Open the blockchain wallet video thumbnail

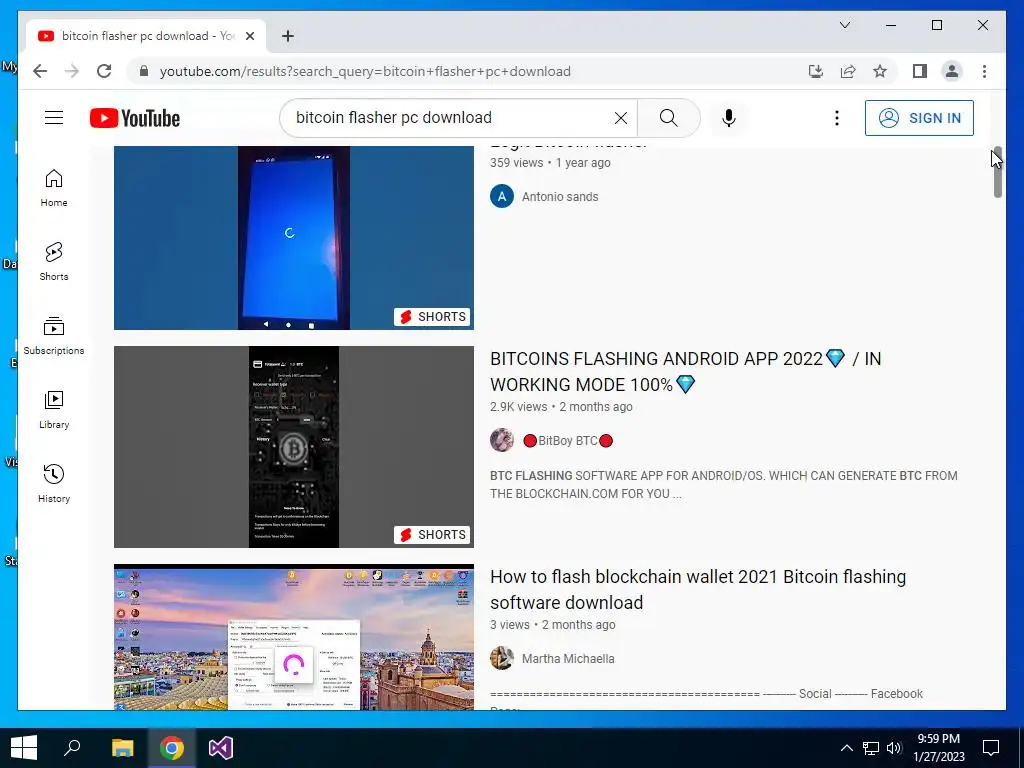(294, 637)
